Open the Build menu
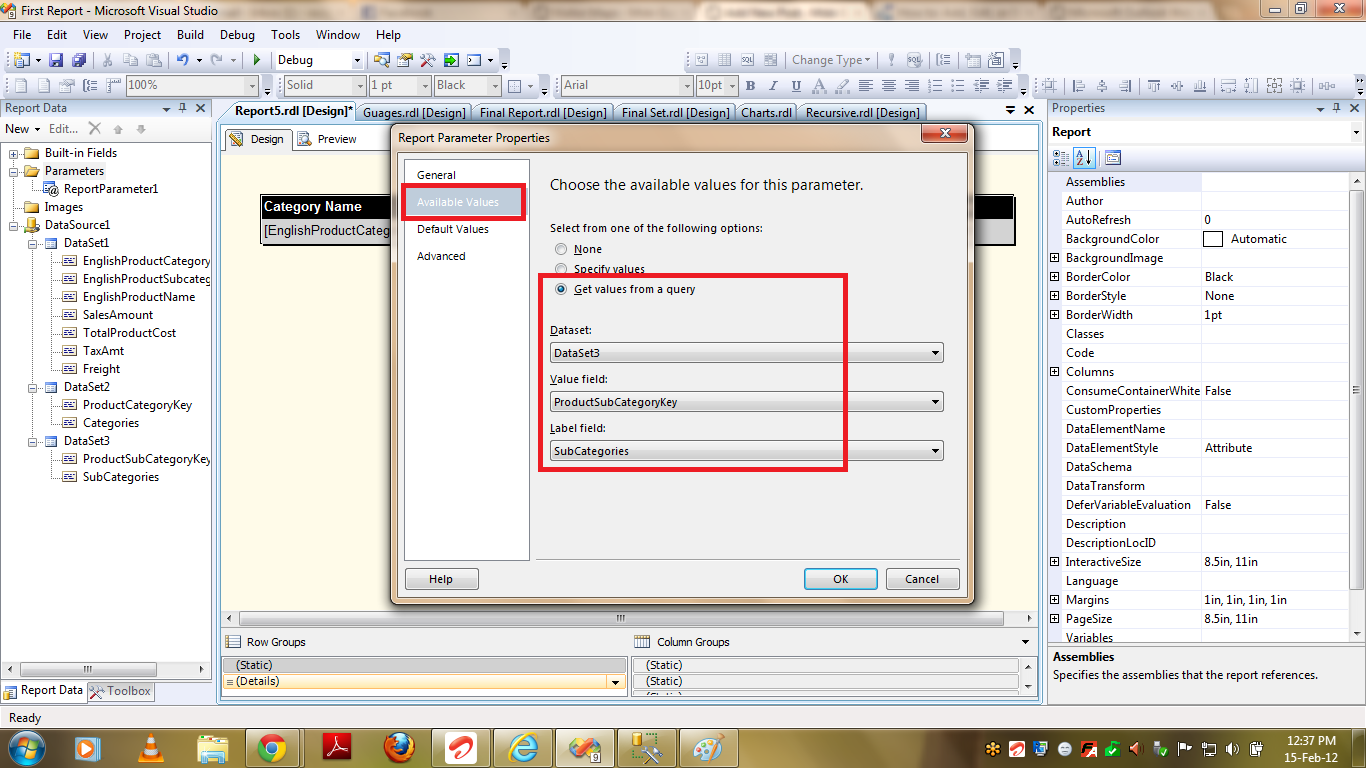The image size is (1366, 768). 190,34
